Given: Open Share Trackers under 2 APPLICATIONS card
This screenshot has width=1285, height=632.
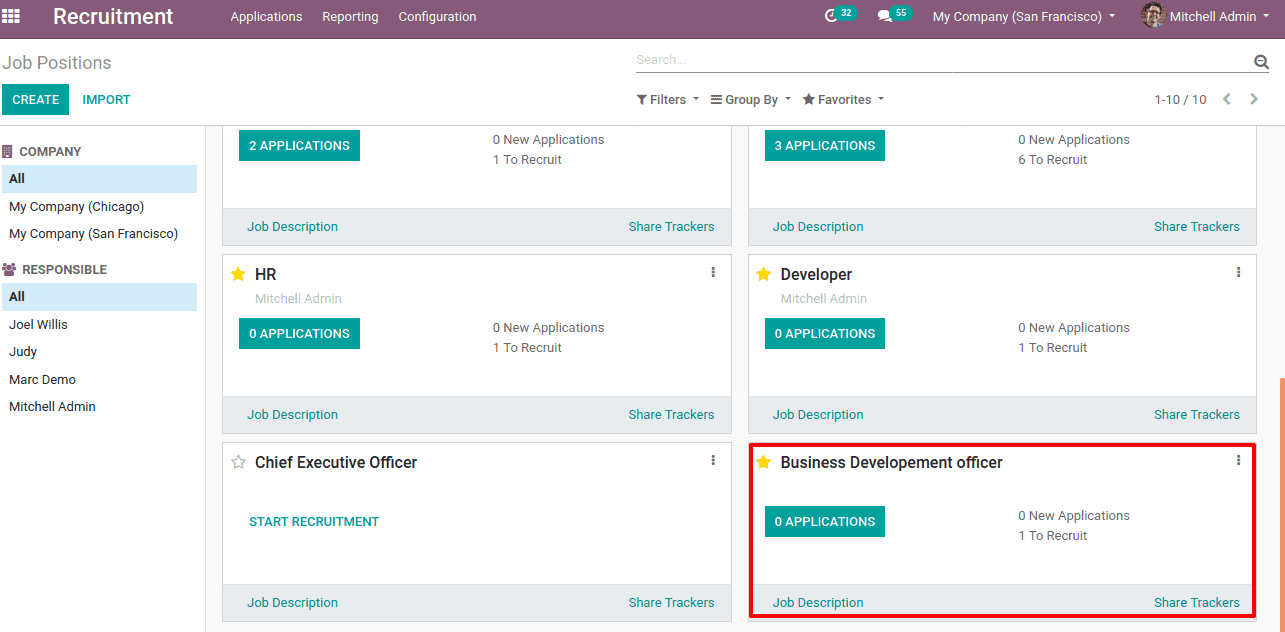Looking at the screenshot, I should pyautogui.click(x=671, y=226).
